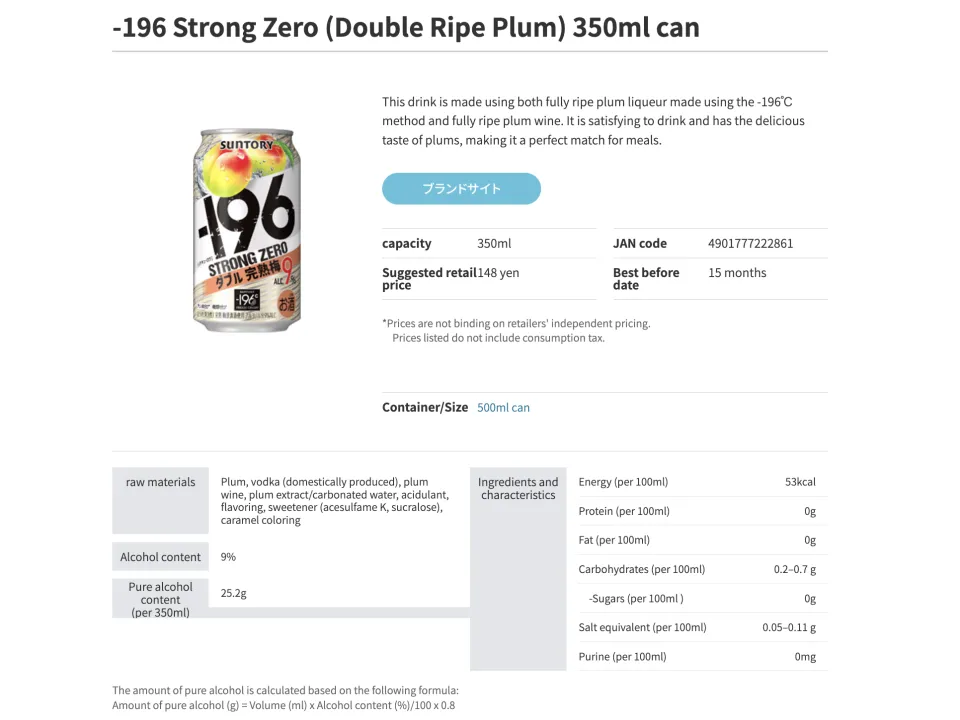This screenshot has height=720, width=960.
Task: Select the Energy per 100ml row
Action: [x=697, y=481]
